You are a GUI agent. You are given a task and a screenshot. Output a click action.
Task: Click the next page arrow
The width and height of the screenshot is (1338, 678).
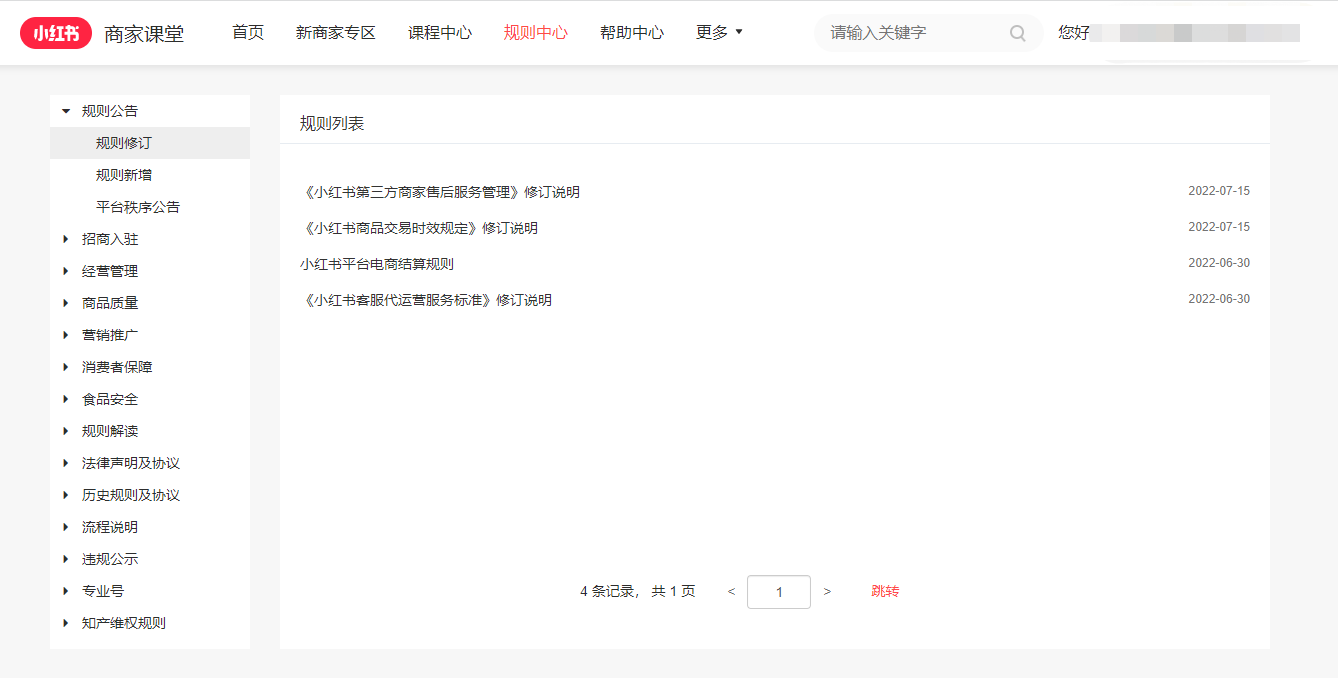827,591
